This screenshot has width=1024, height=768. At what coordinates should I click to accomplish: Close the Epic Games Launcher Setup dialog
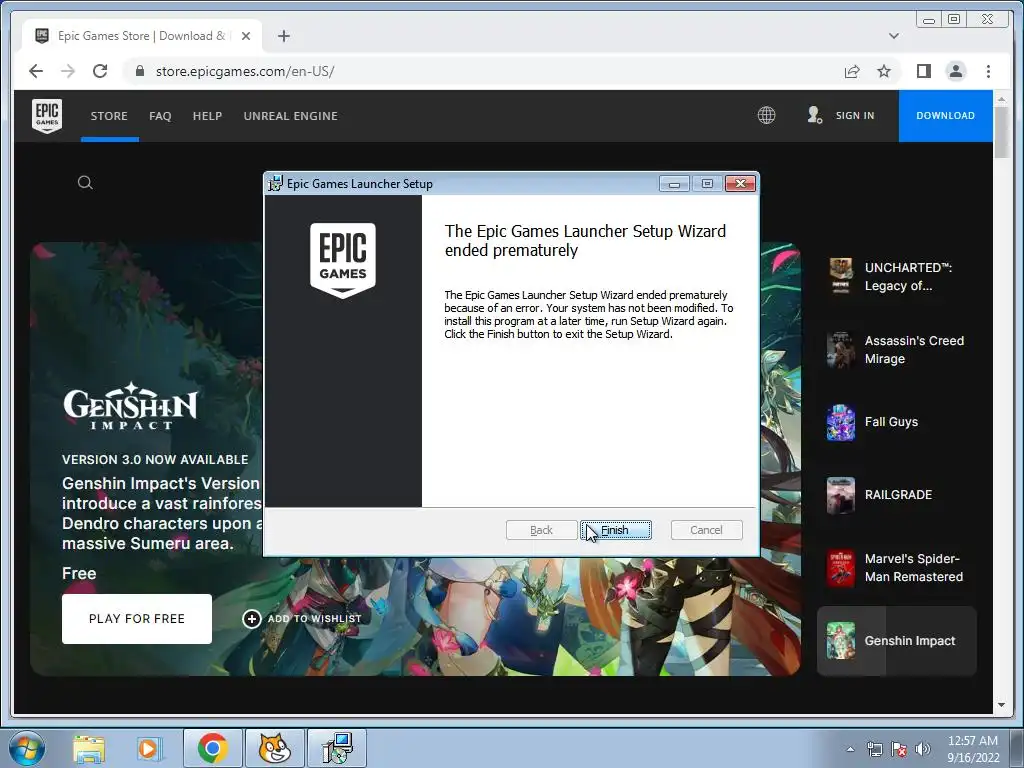(x=740, y=184)
